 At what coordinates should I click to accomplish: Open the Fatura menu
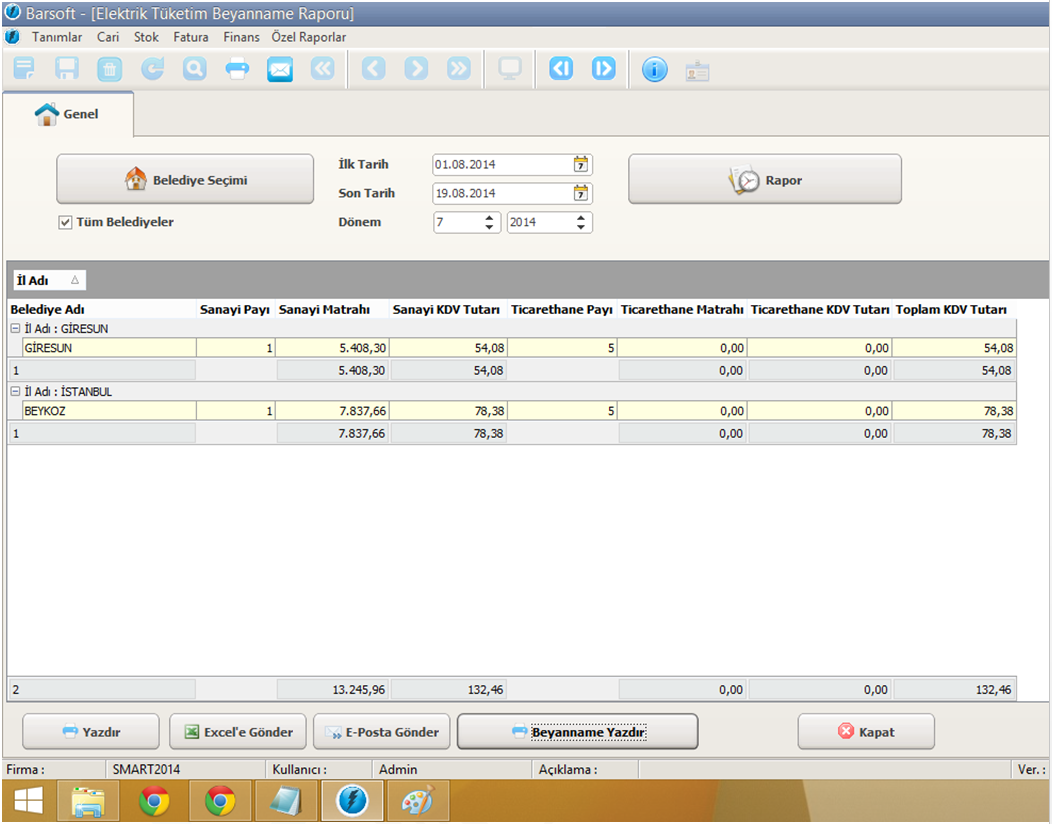click(191, 37)
